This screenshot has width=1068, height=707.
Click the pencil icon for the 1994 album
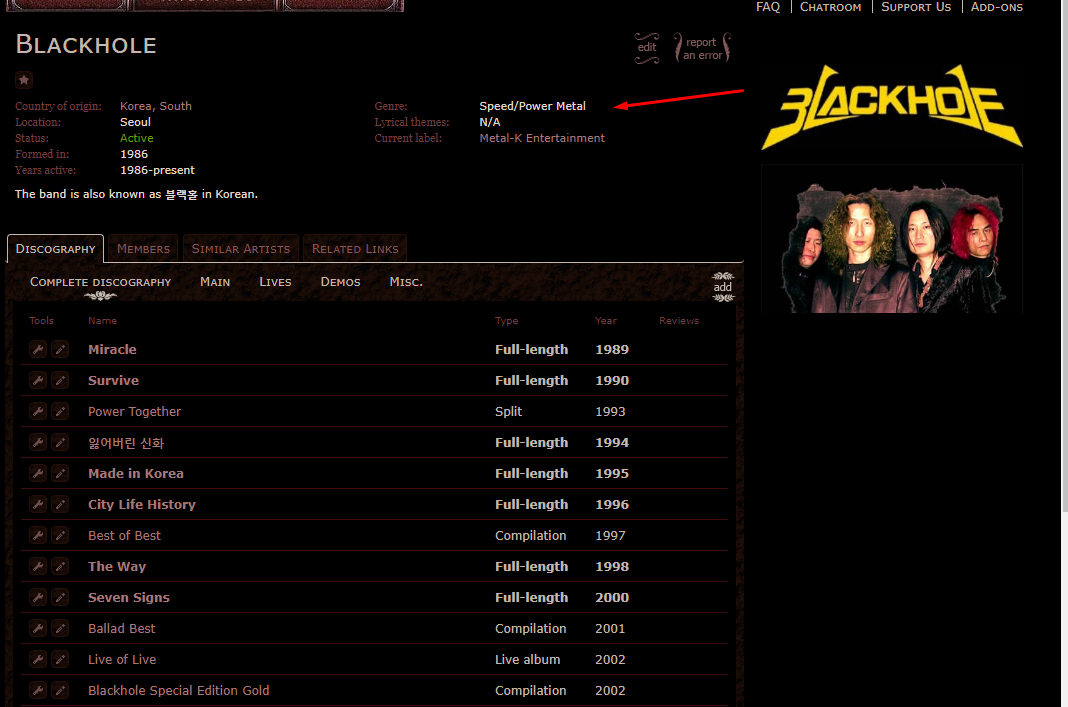point(61,443)
